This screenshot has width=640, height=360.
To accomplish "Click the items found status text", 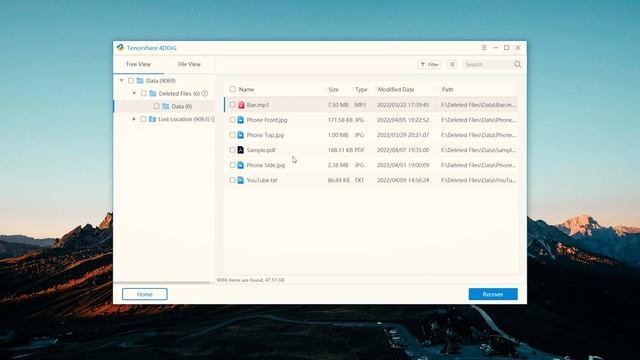I will 251,280.
